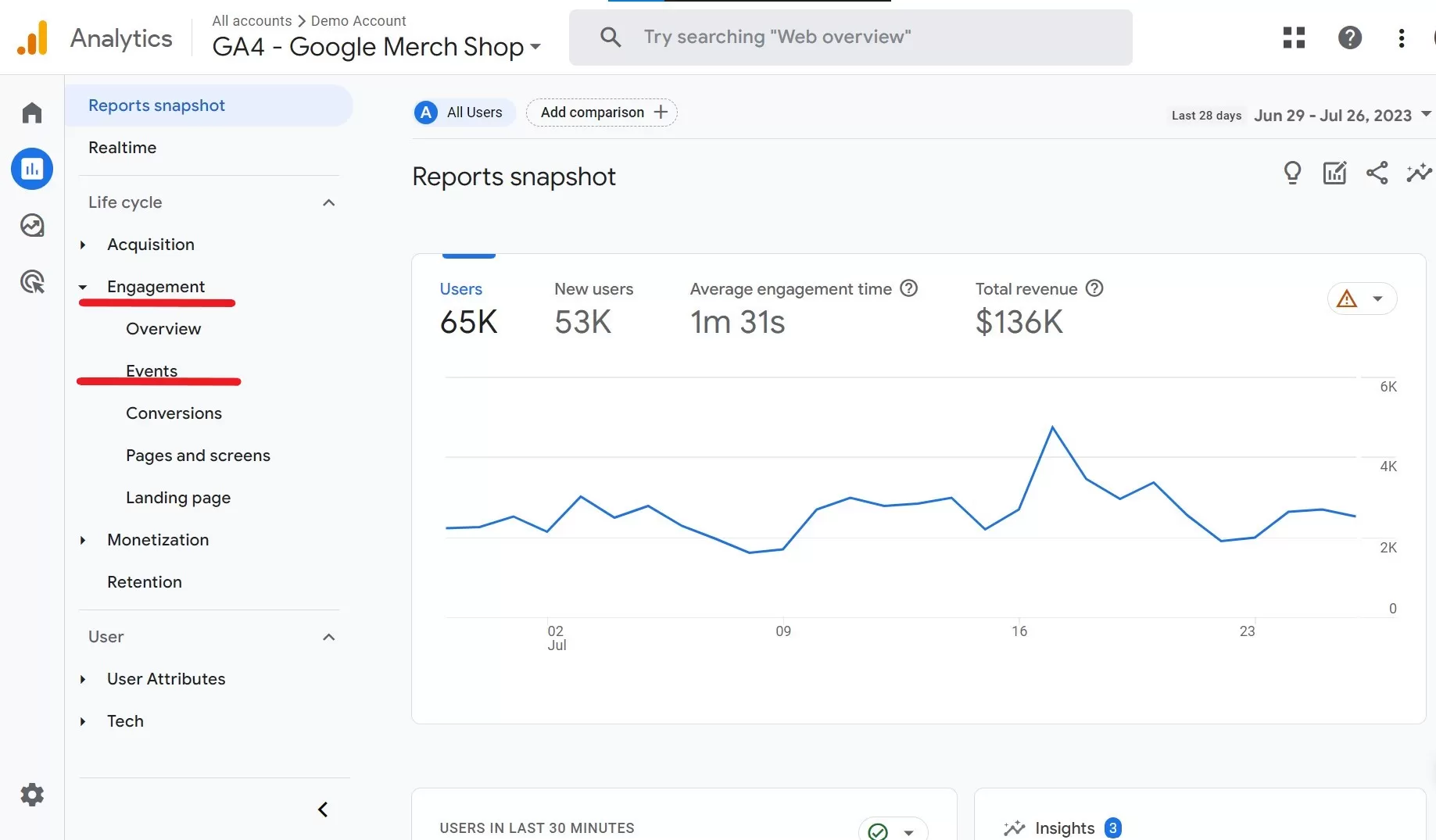Open the date range dropdown arrow
This screenshot has height=840, width=1436.
[x=1426, y=114]
